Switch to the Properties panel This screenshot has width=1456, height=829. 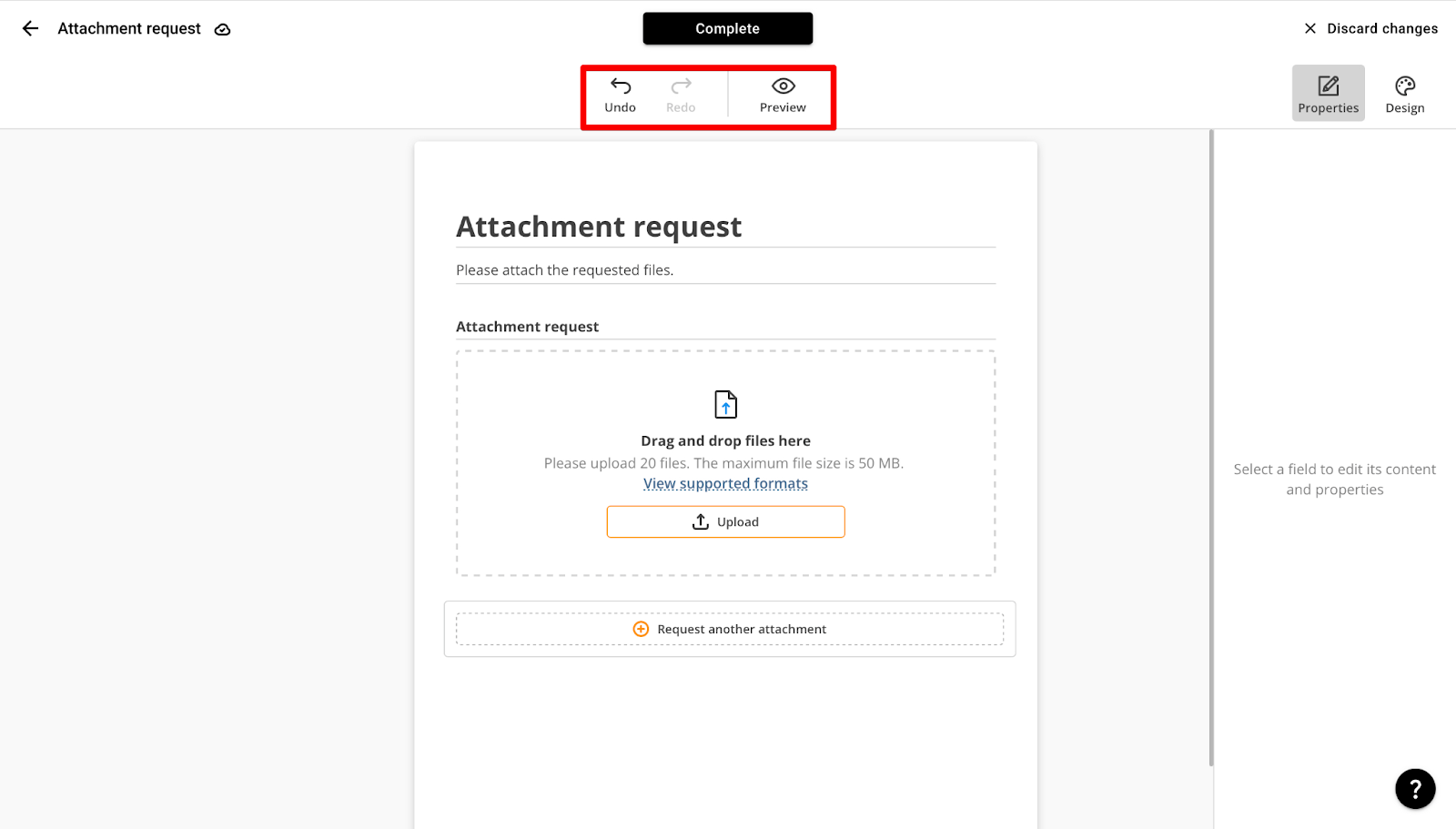click(1328, 92)
